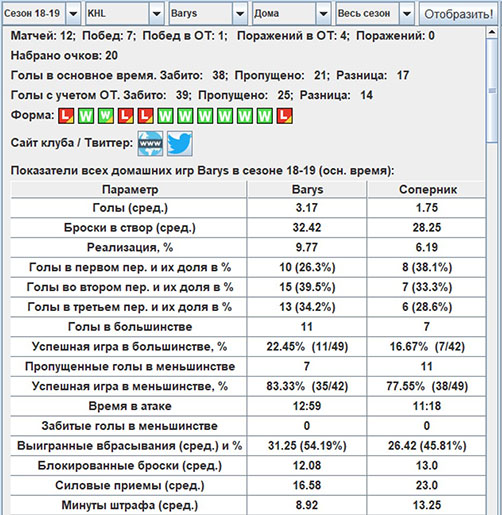
Task: Click the ninth form icon (W)
Action: pos(225,116)
